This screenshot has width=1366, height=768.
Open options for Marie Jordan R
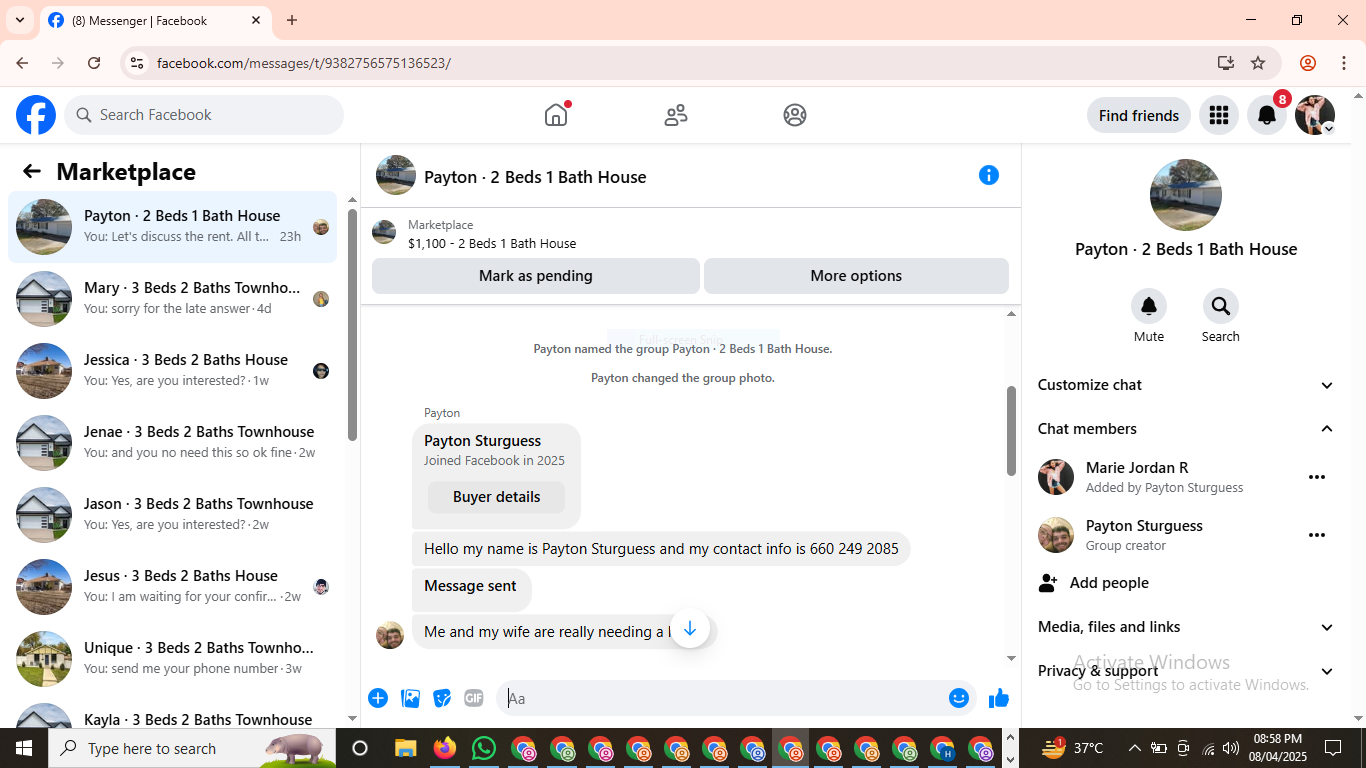tap(1317, 477)
